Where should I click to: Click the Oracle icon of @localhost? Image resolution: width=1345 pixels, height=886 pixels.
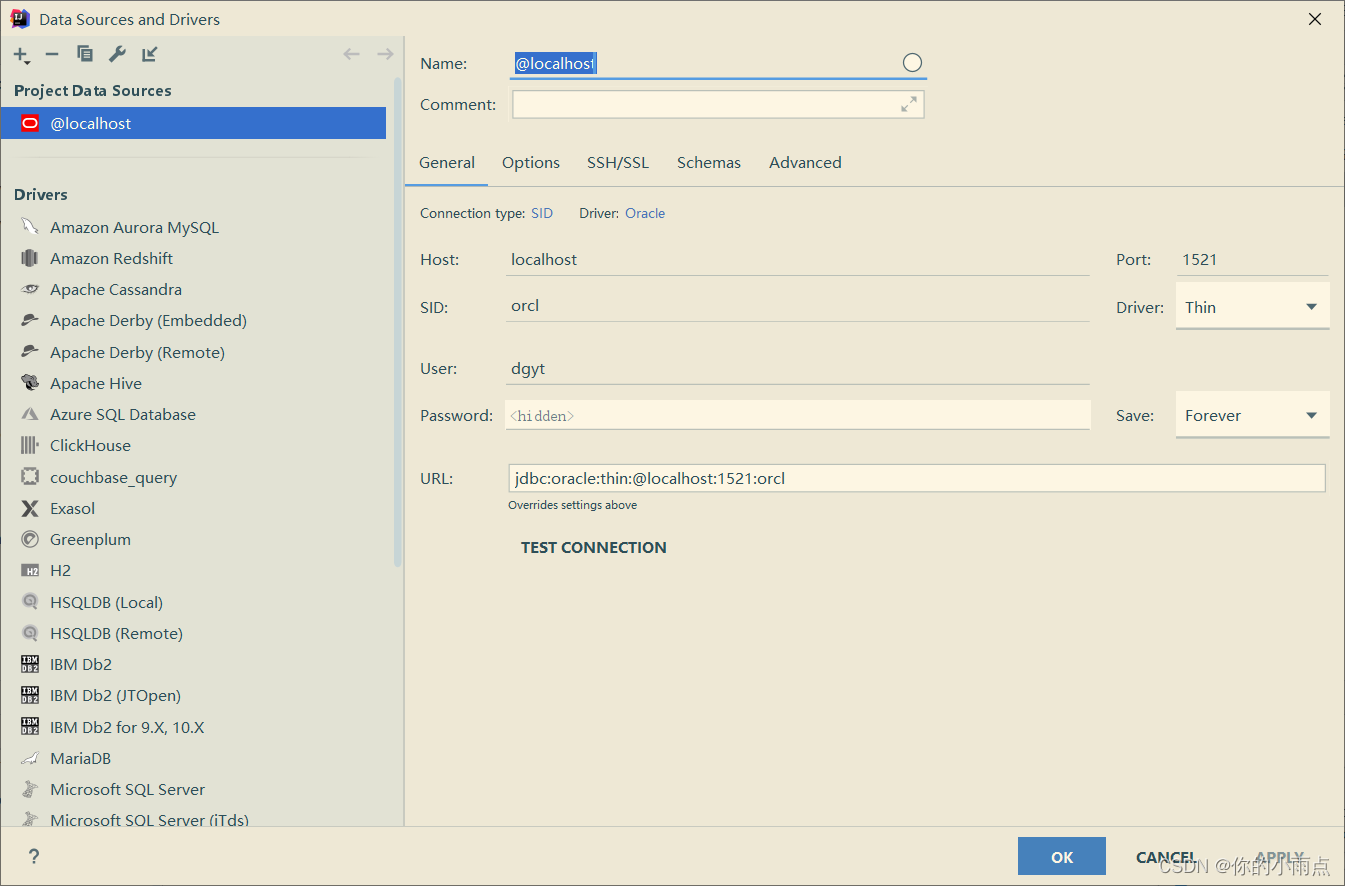coord(30,124)
